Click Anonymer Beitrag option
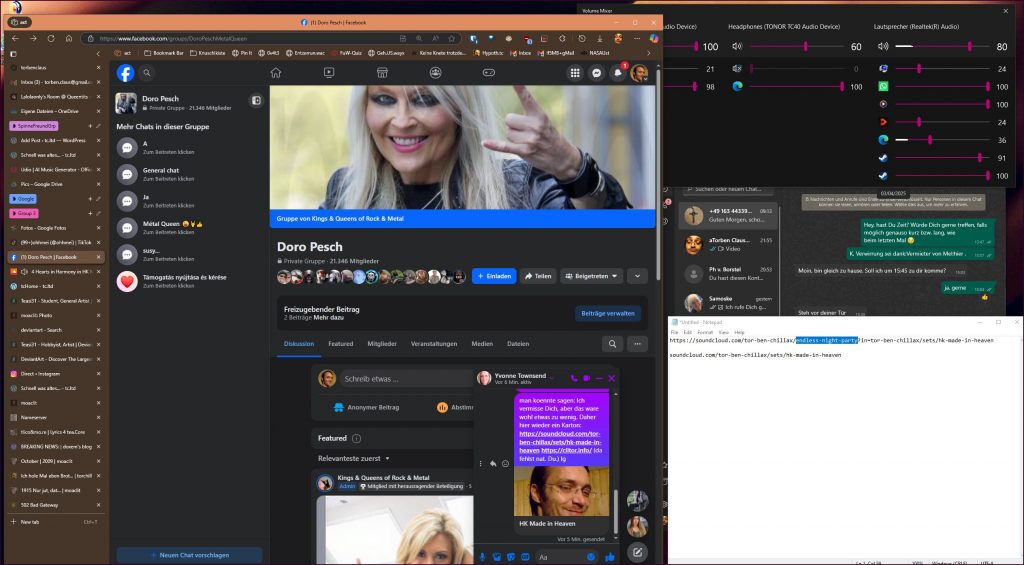Viewport: 1024px width, 565px height. coord(366,407)
